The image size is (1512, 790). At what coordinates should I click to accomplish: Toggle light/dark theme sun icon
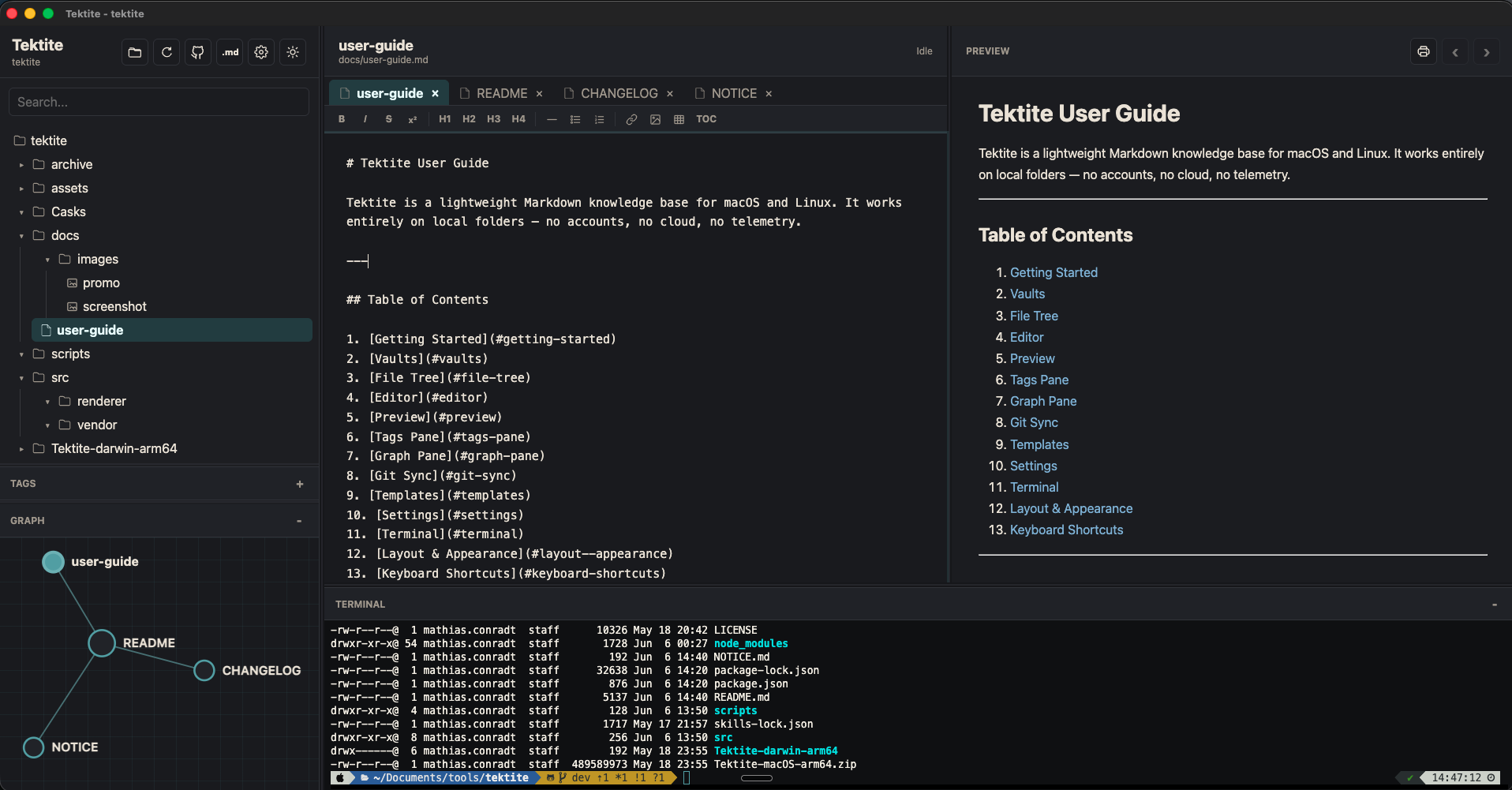(x=293, y=52)
